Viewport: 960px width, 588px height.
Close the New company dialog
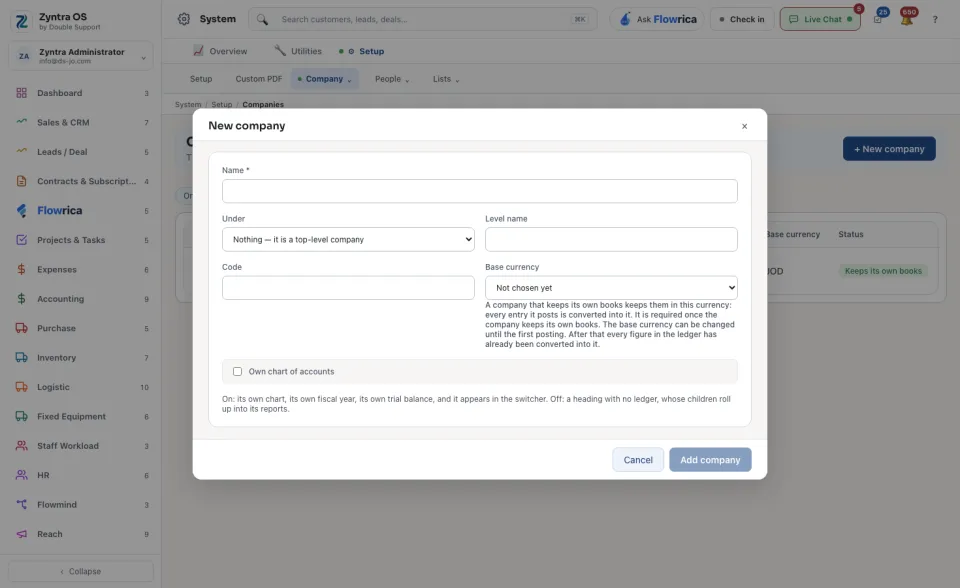pyautogui.click(x=744, y=126)
